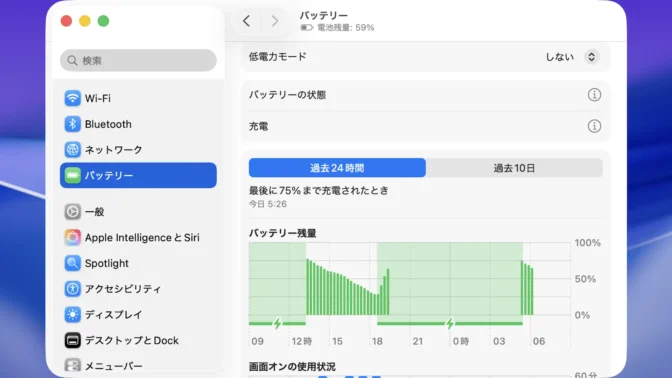Click the 今日 5:26 timestamp
Image resolution: width=672 pixels, height=378 pixels.
pyautogui.click(x=268, y=204)
